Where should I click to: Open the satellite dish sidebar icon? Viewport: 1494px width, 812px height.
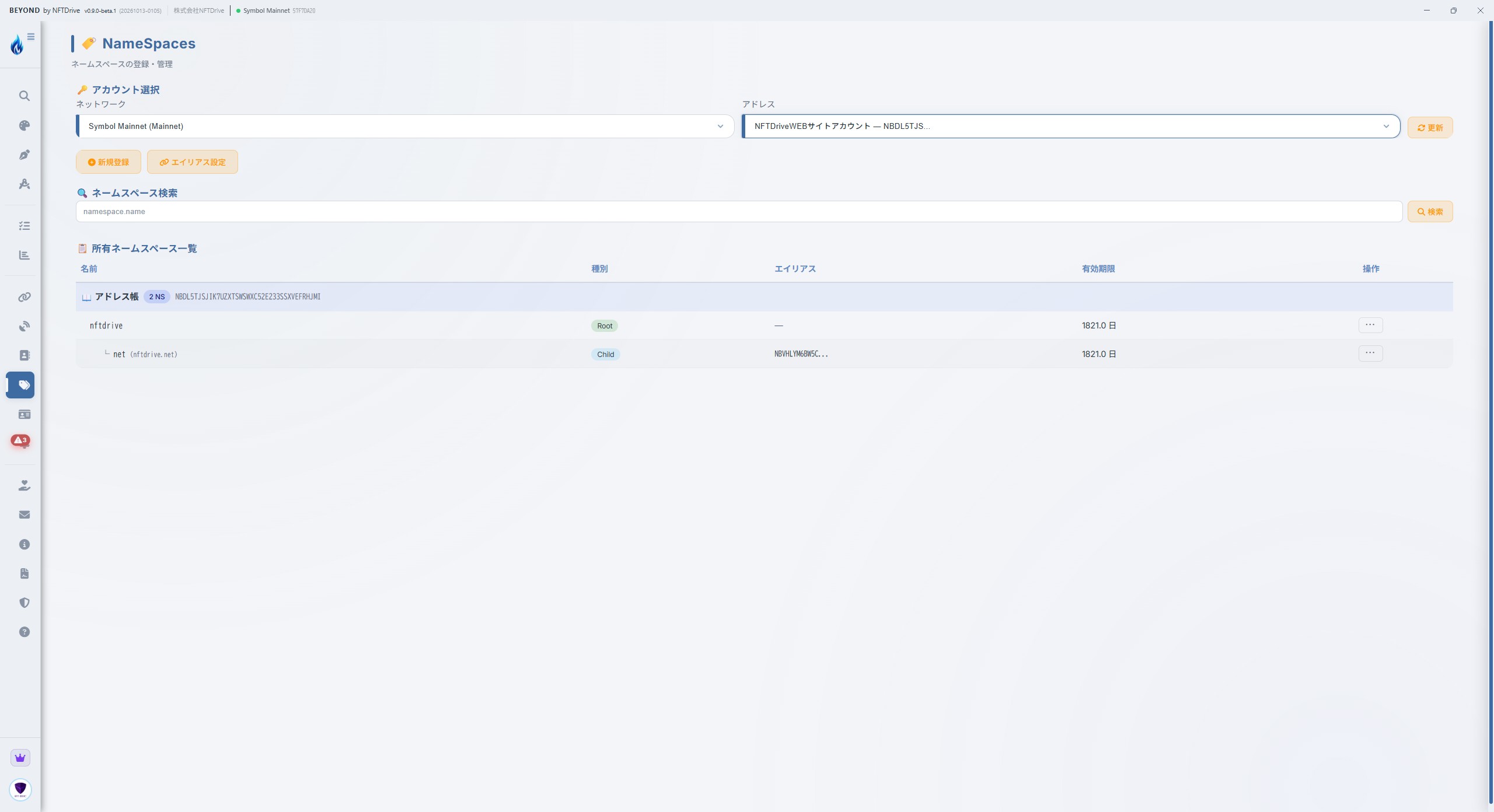coord(24,326)
